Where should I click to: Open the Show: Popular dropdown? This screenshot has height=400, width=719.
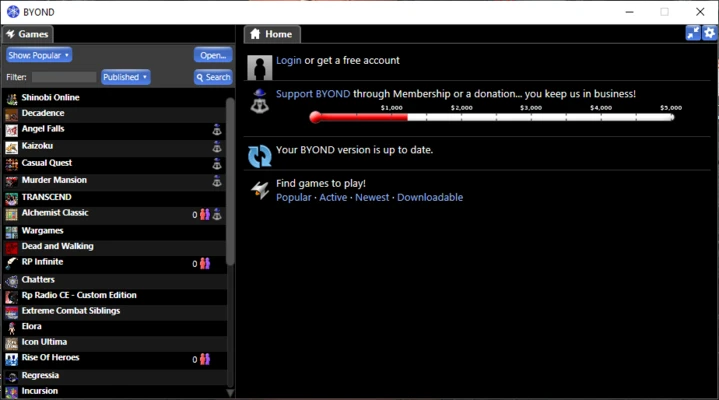coord(39,55)
